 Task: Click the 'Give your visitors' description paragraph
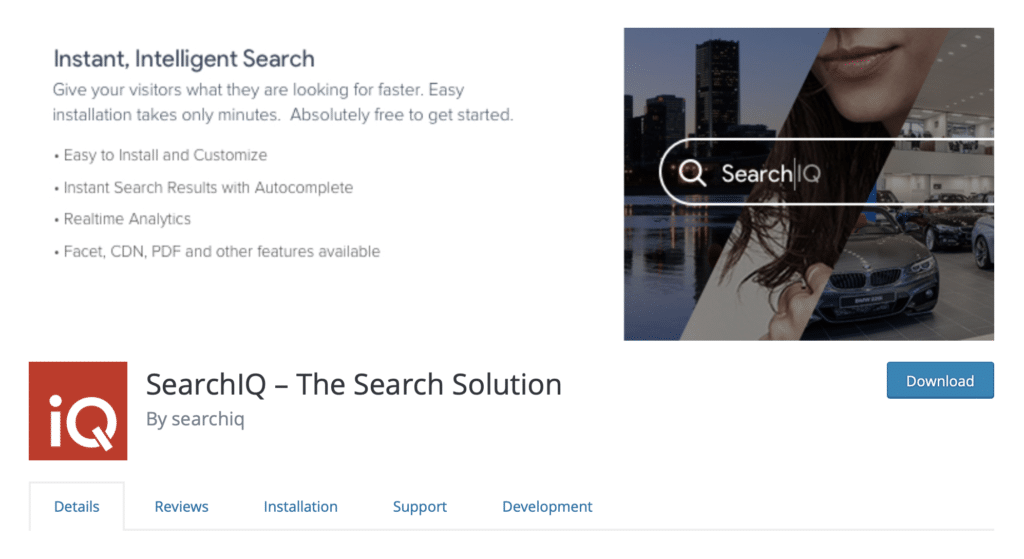pyautogui.click(x=283, y=102)
